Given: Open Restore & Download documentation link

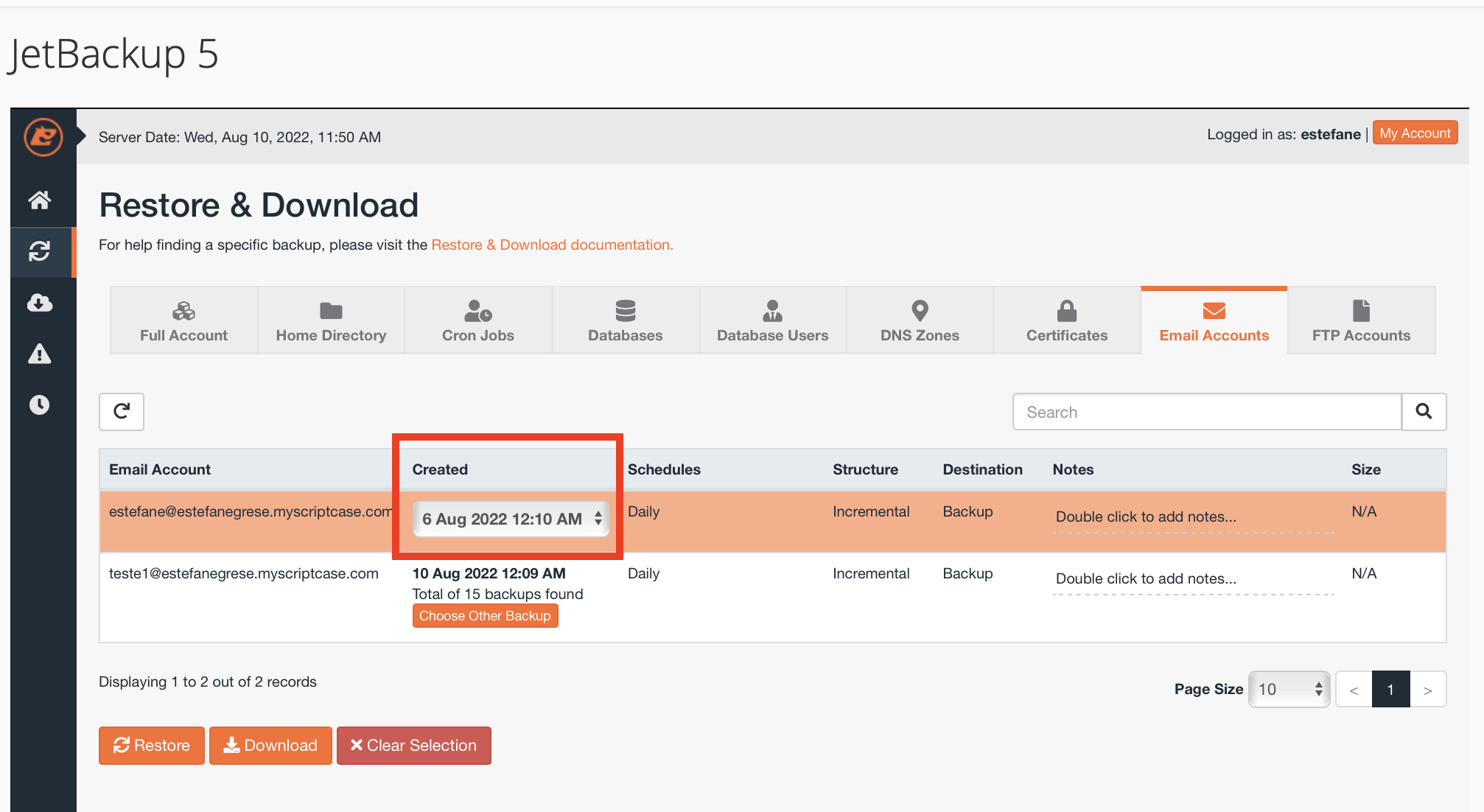Looking at the screenshot, I should (552, 245).
